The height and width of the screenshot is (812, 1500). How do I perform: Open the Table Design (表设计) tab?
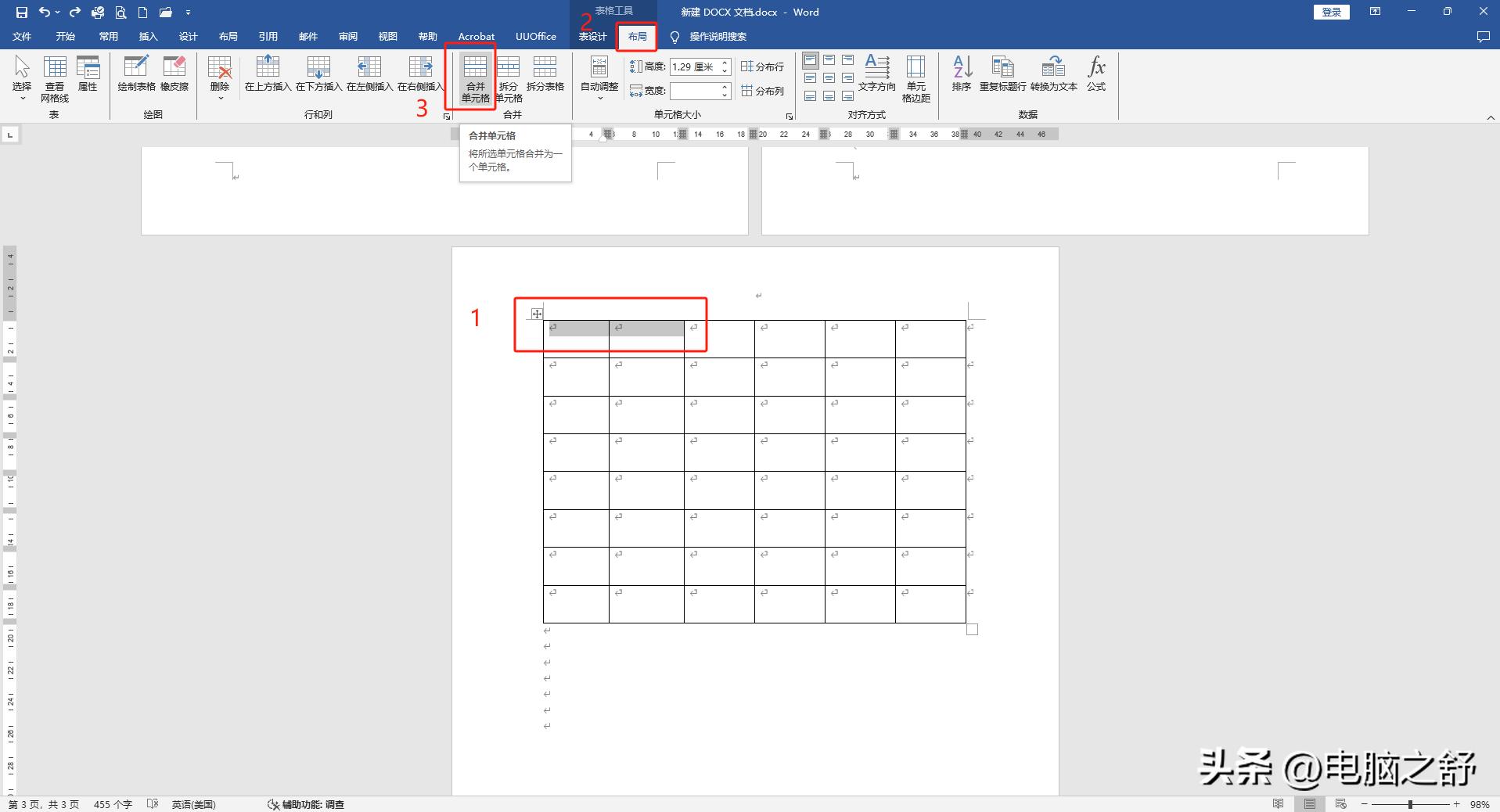[x=592, y=37]
